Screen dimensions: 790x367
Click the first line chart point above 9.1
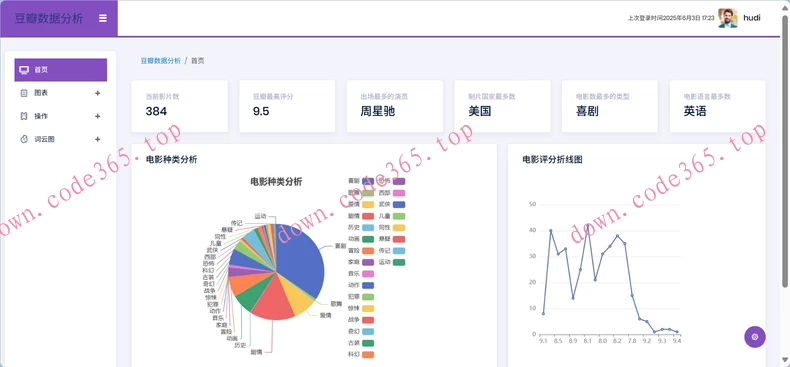(x=543, y=314)
